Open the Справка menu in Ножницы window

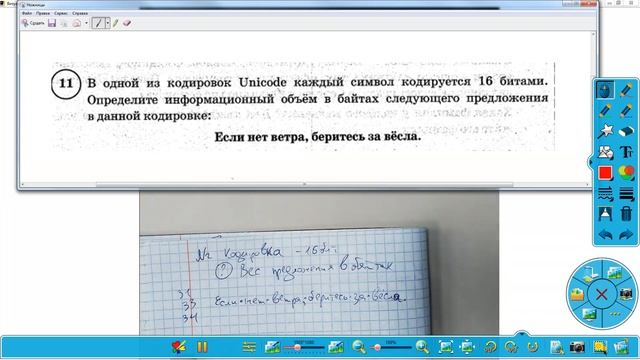click(80, 13)
